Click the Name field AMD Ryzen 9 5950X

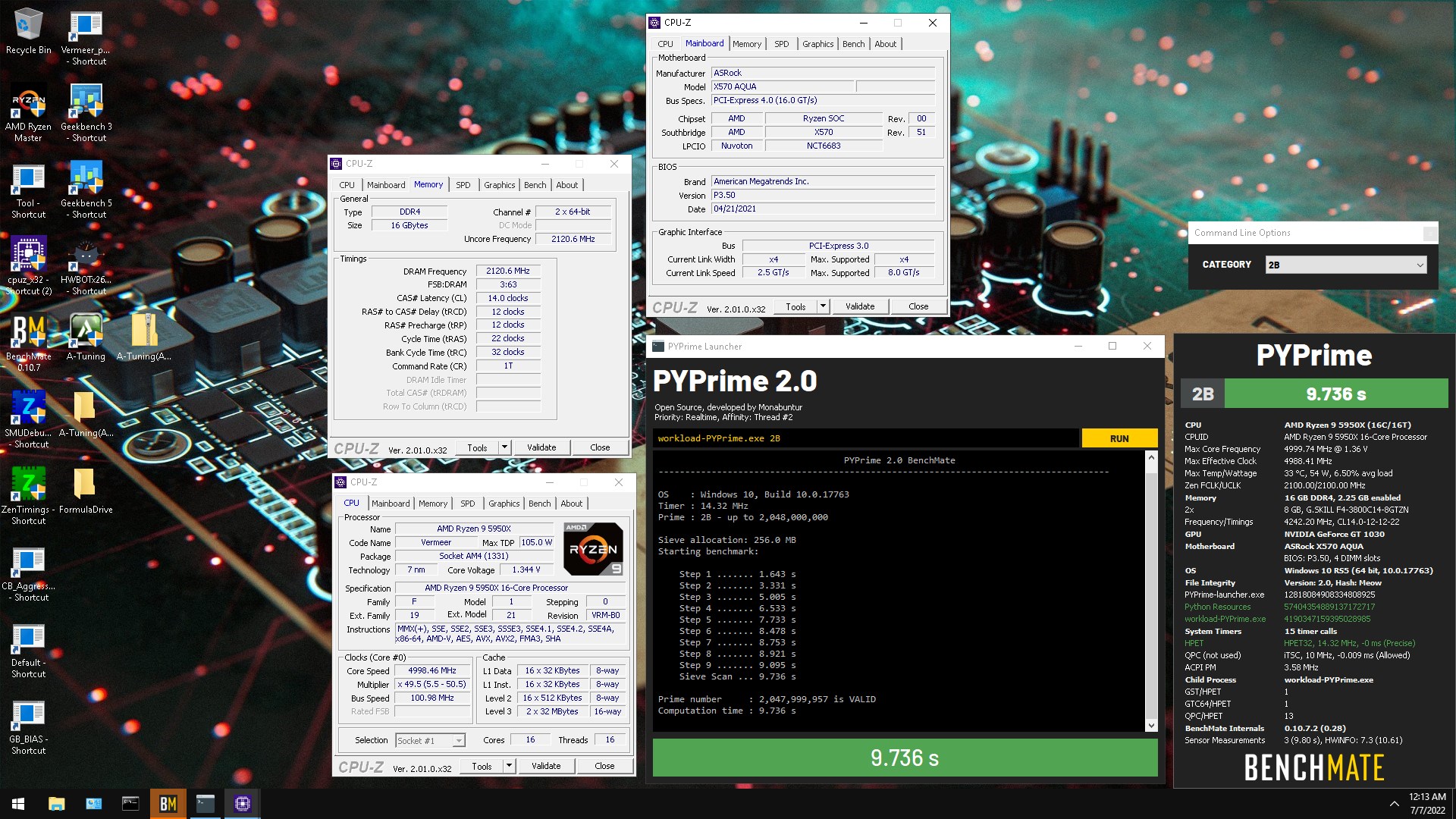tap(474, 529)
